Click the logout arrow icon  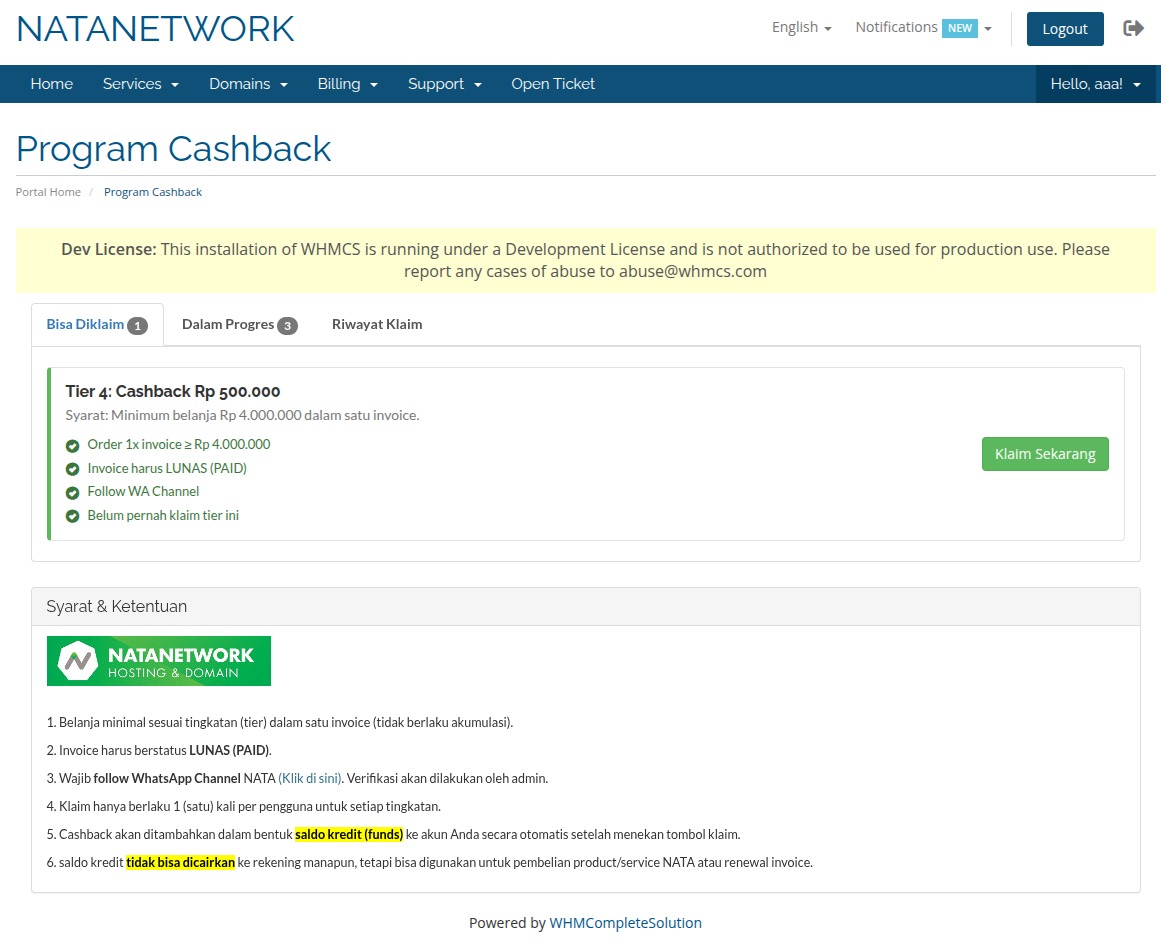tap(1133, 28)
